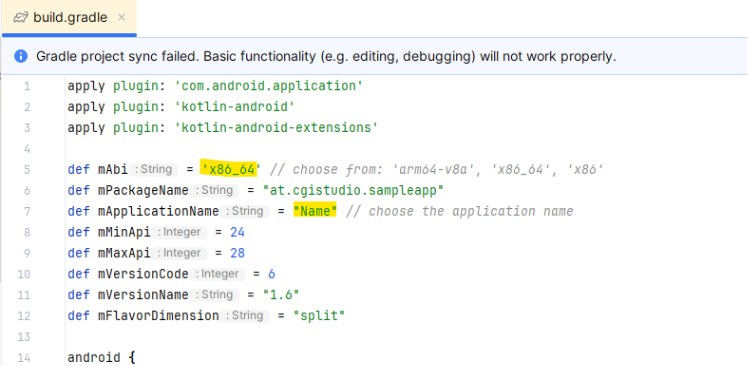
Task: Select the build.gradle tab label
Action: click(70, 18)
